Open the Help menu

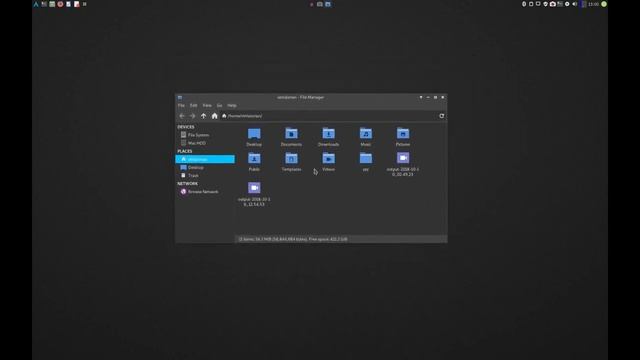pyautogui.click(x=232, y=105)
